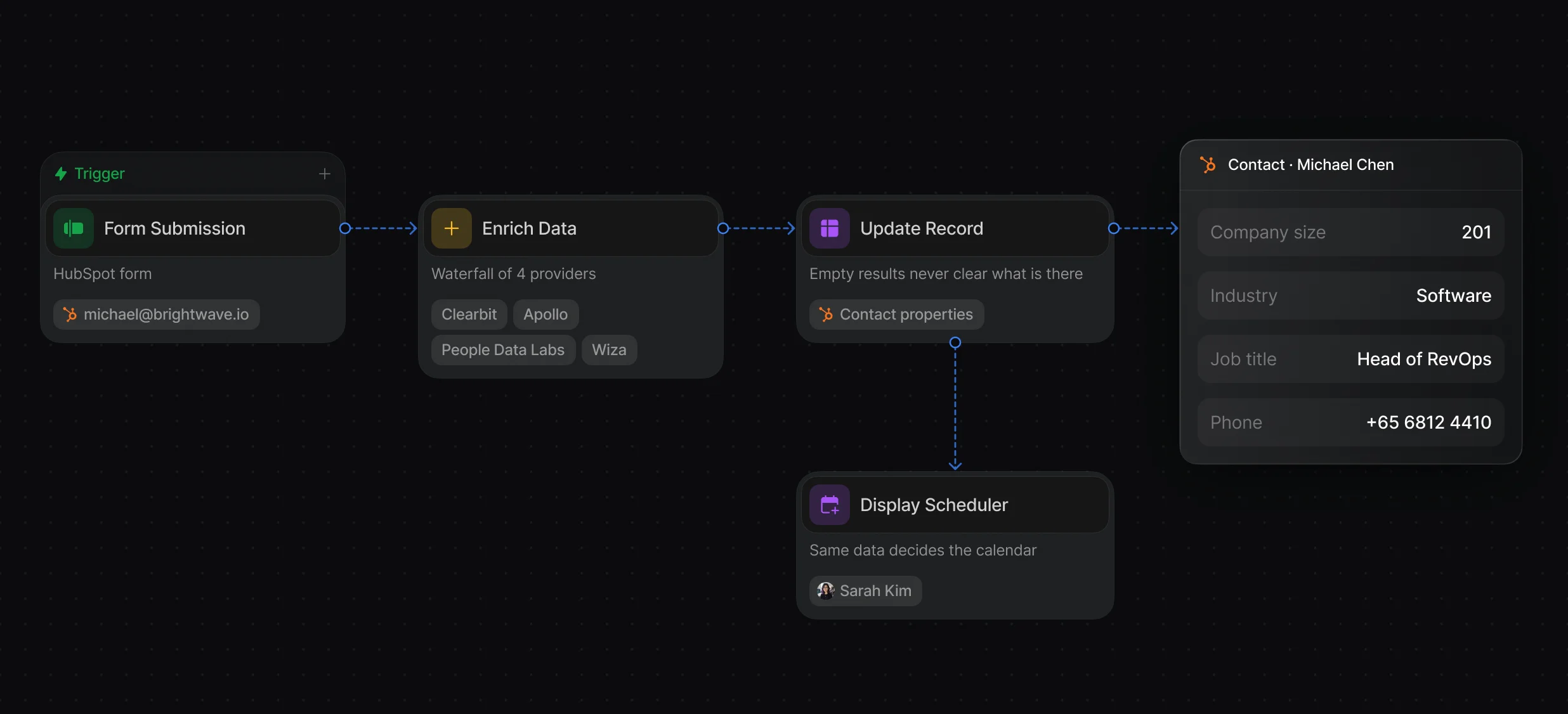
Task: Click Update Record right output connector
Action: 1114,228
